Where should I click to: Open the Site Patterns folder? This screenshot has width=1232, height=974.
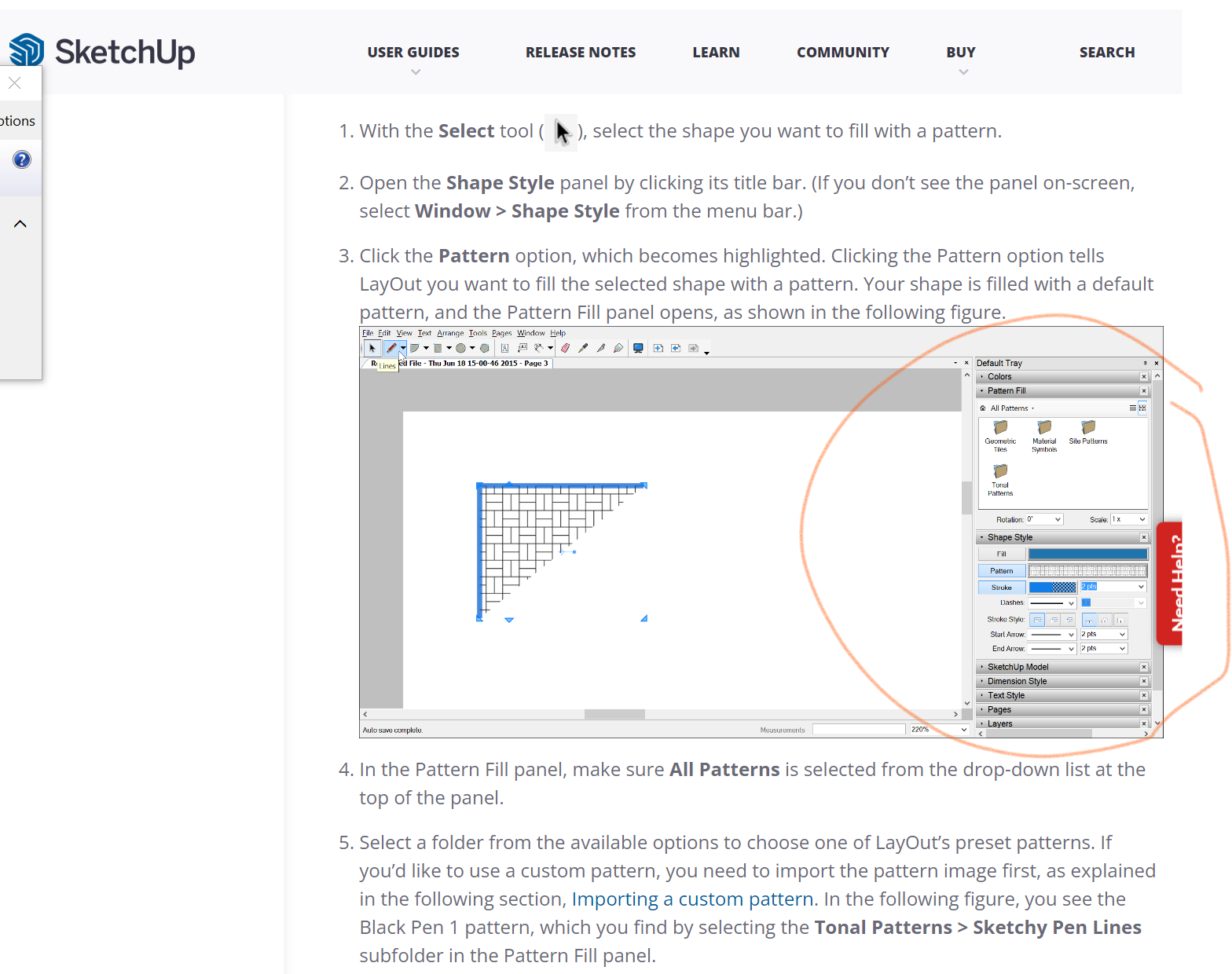pyautogui.click(x=1088, y=433)
